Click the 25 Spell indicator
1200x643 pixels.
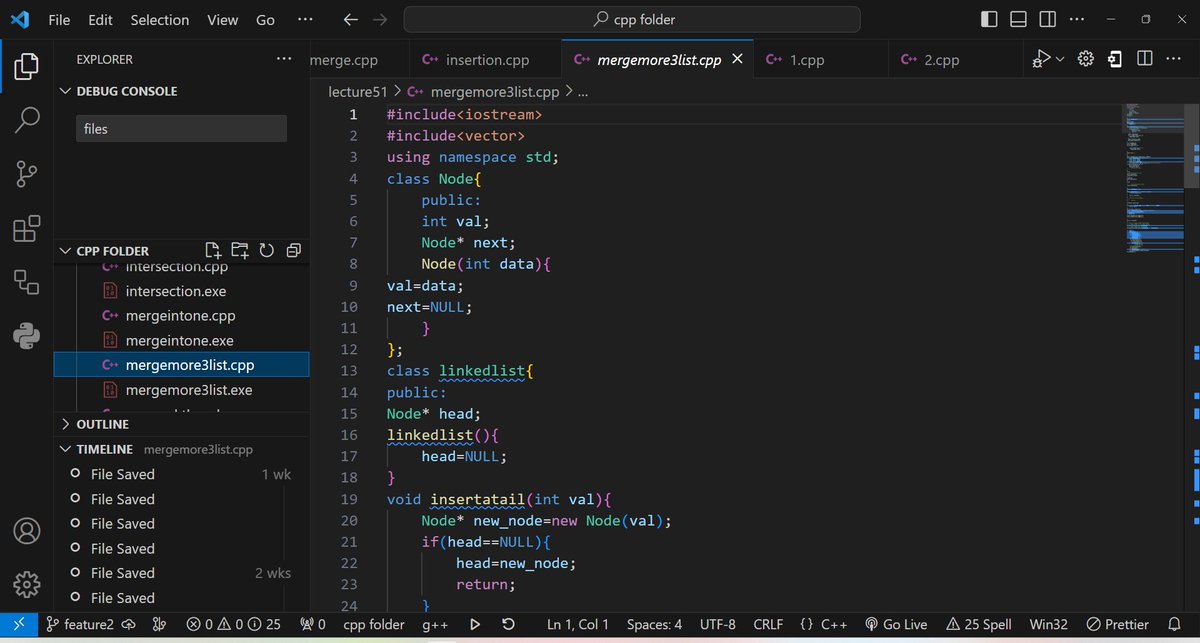tap(979, 624)
